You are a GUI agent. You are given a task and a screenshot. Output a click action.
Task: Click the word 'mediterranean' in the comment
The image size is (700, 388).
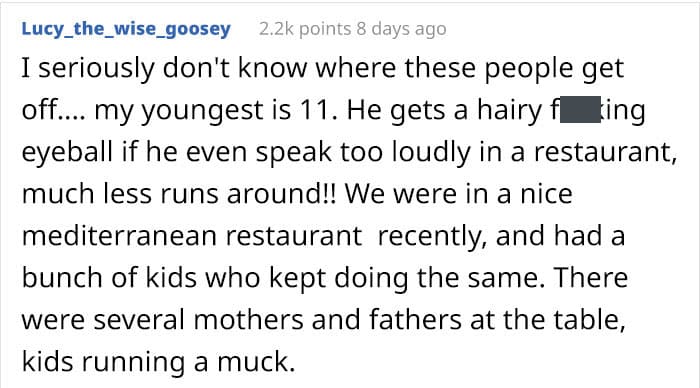point(119,235)
